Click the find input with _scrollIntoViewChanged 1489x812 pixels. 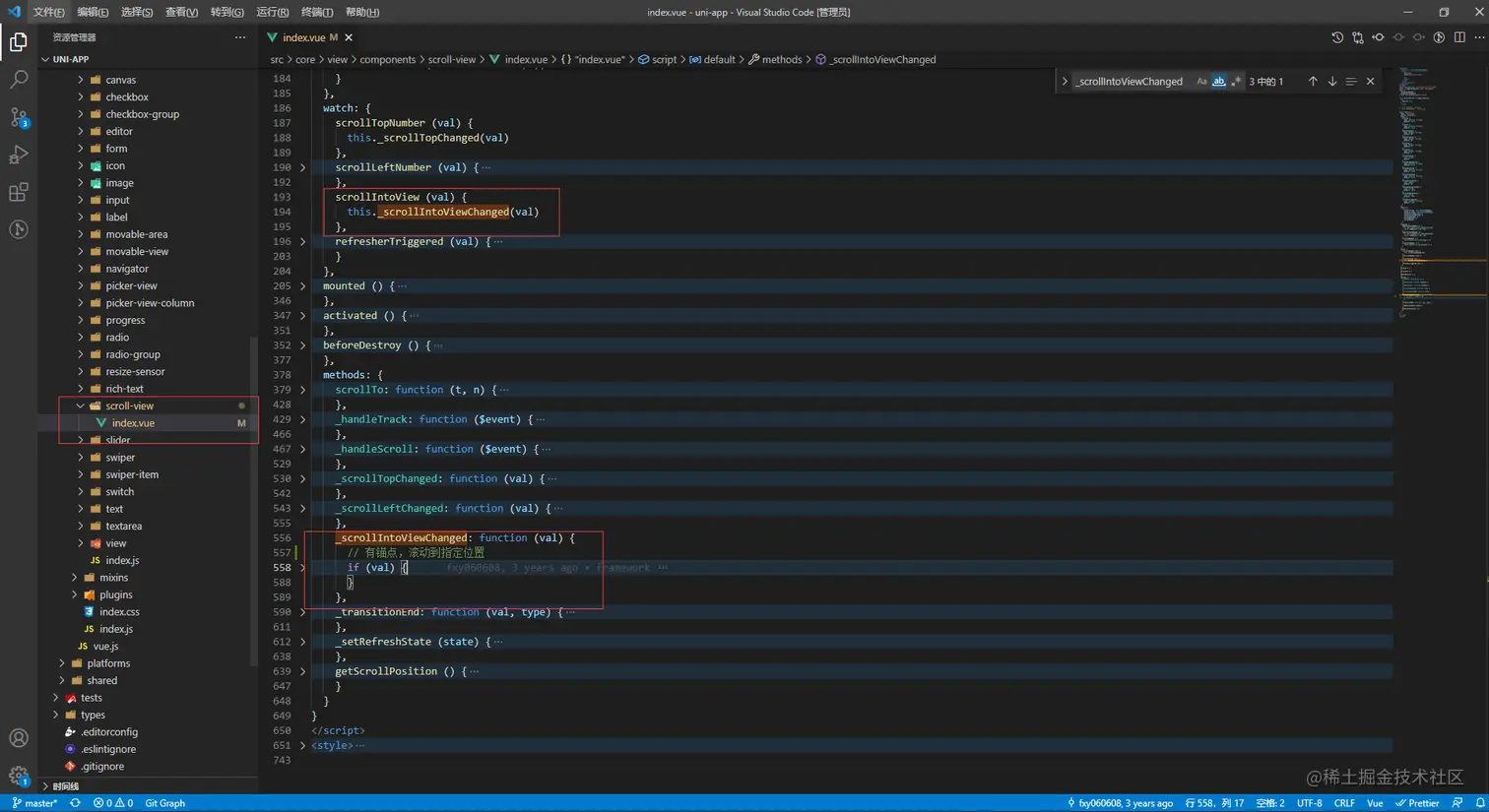(x=1132, y=82)
